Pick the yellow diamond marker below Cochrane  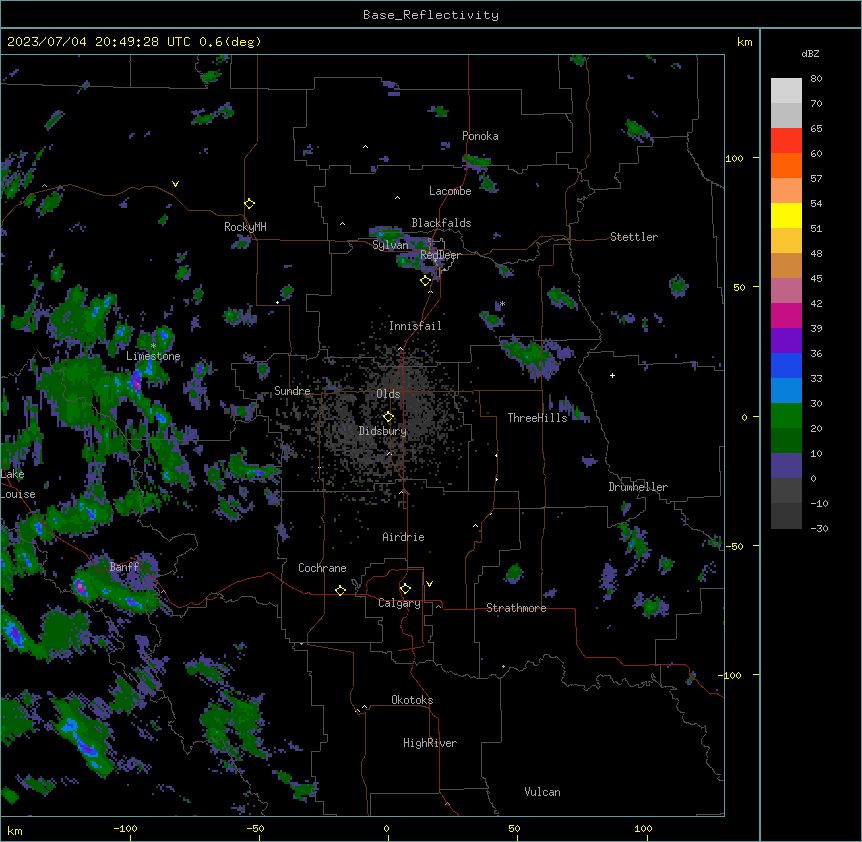point(340,590)
